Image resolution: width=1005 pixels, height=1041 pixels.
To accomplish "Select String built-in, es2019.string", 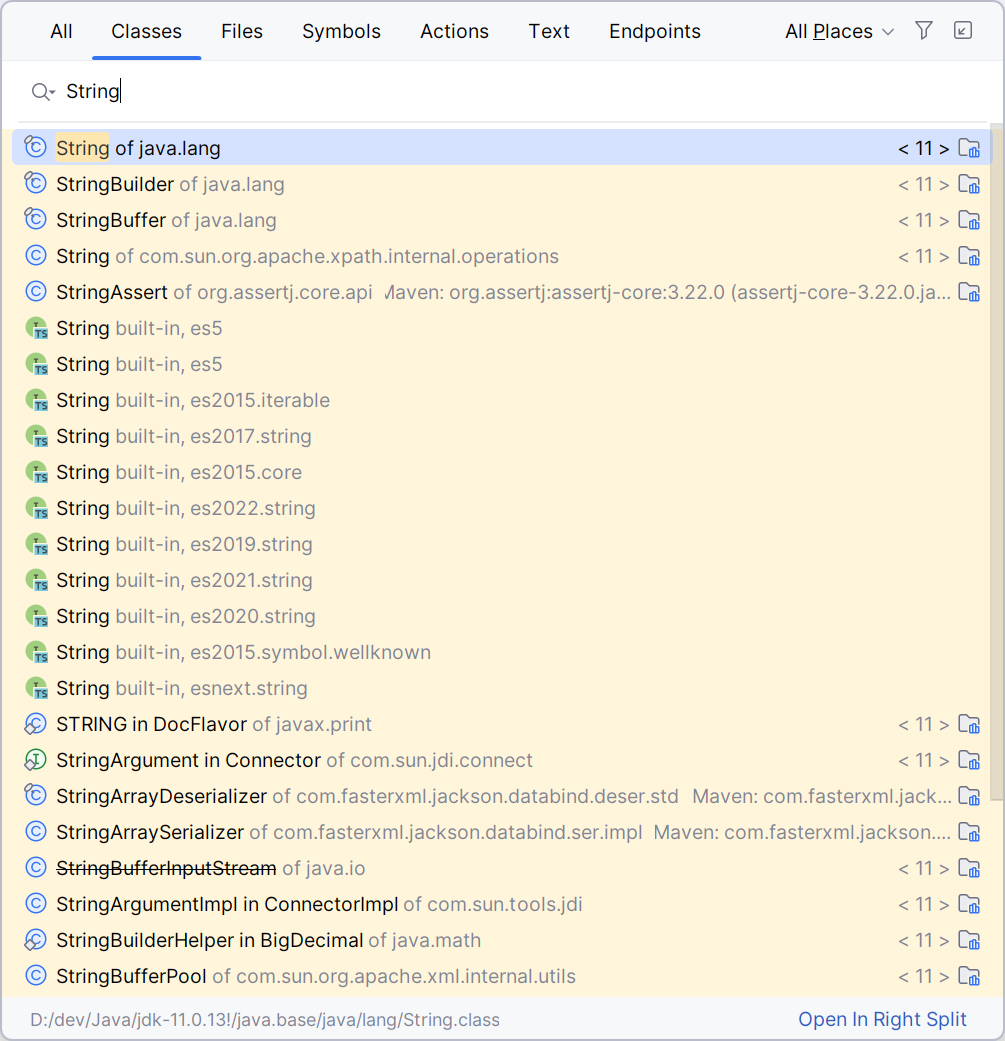I will tap(502, 544).
